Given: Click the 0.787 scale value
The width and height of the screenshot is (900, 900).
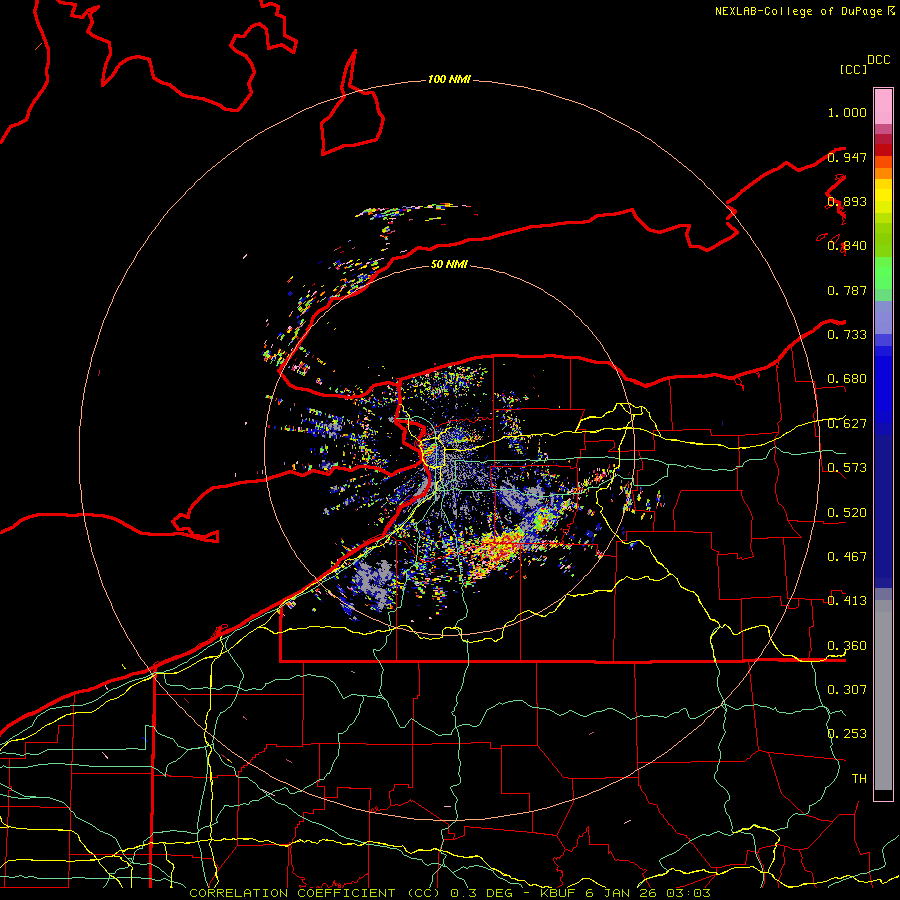Looking at the screenshot, I should 847,290.
